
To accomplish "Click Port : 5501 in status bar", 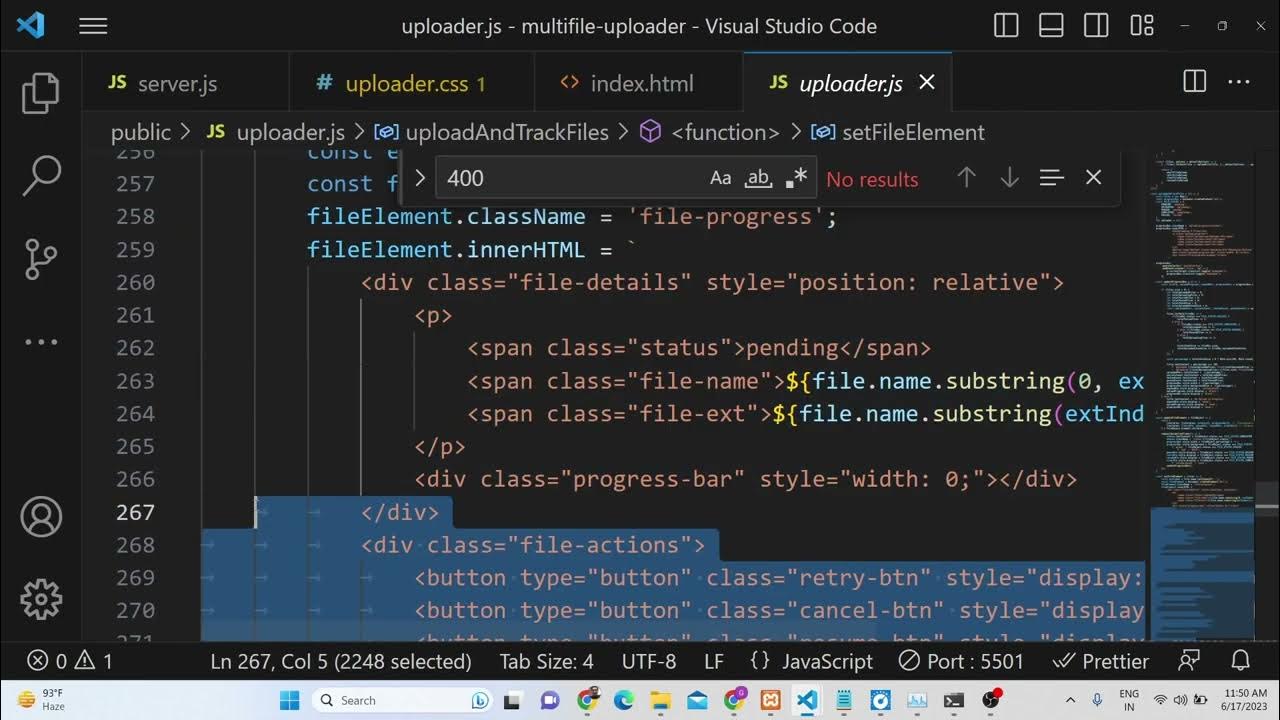I will tap(960, 661).
